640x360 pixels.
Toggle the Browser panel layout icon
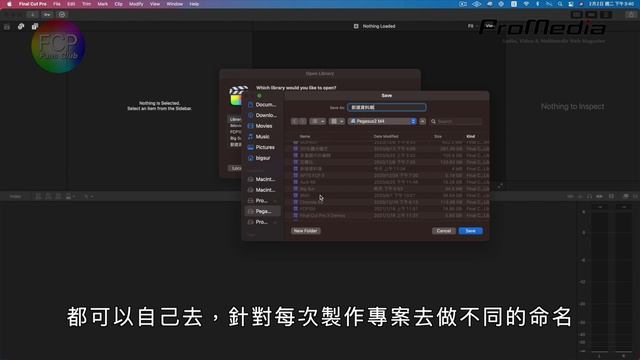[576, 15]
